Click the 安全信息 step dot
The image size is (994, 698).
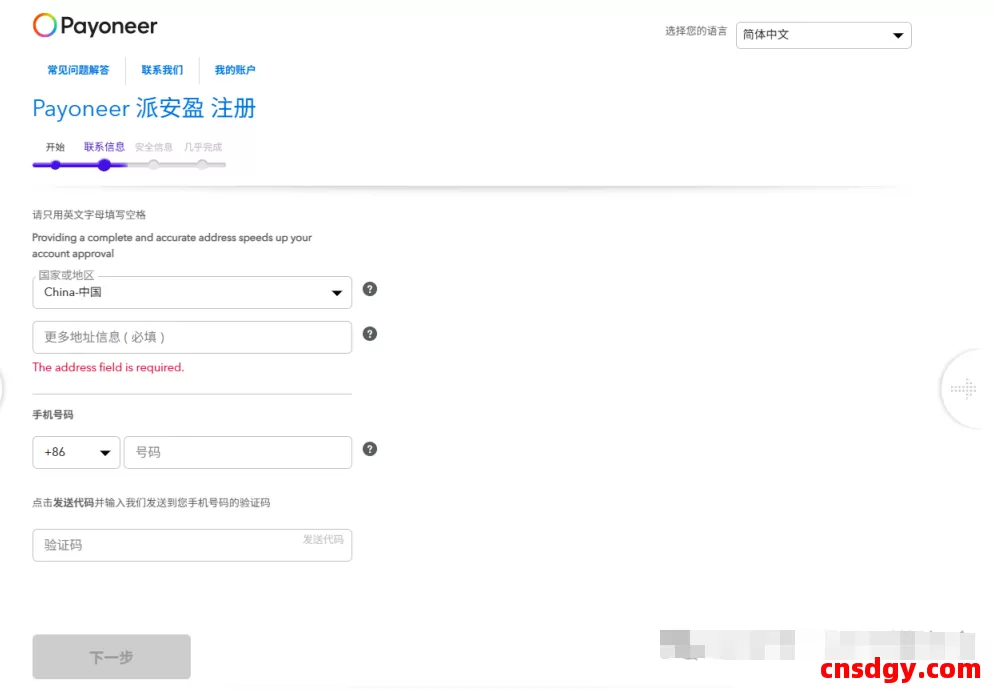(153, 164)
